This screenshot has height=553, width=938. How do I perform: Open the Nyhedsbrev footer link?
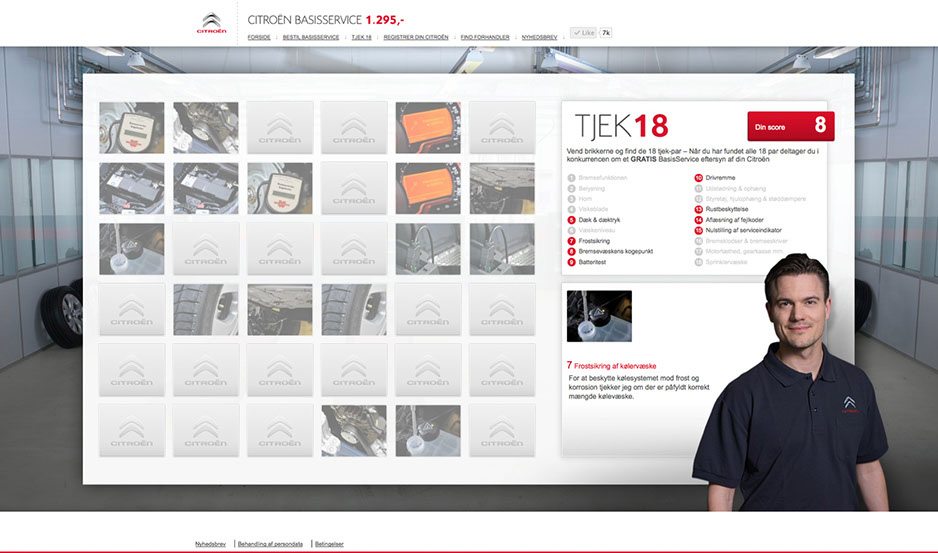(x=211, y=544)
